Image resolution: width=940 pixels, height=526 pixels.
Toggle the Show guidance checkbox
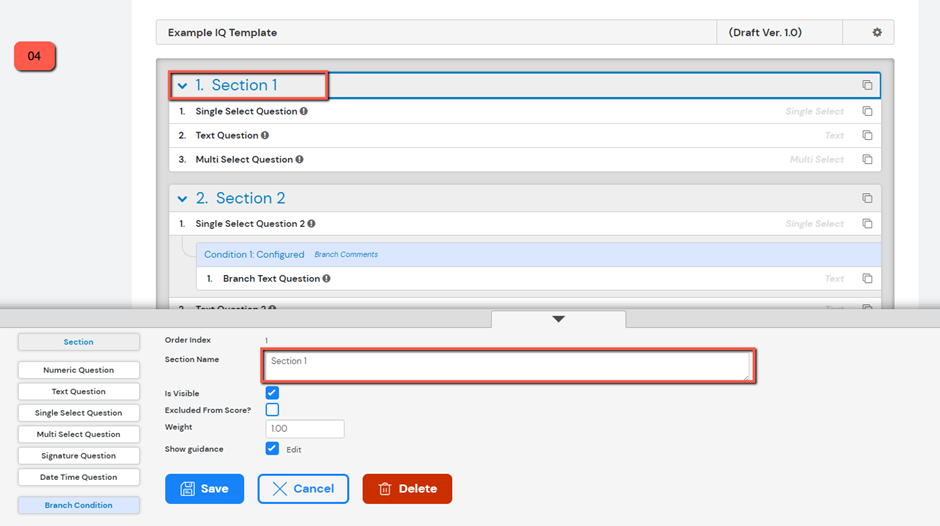[x=272, y=449]
